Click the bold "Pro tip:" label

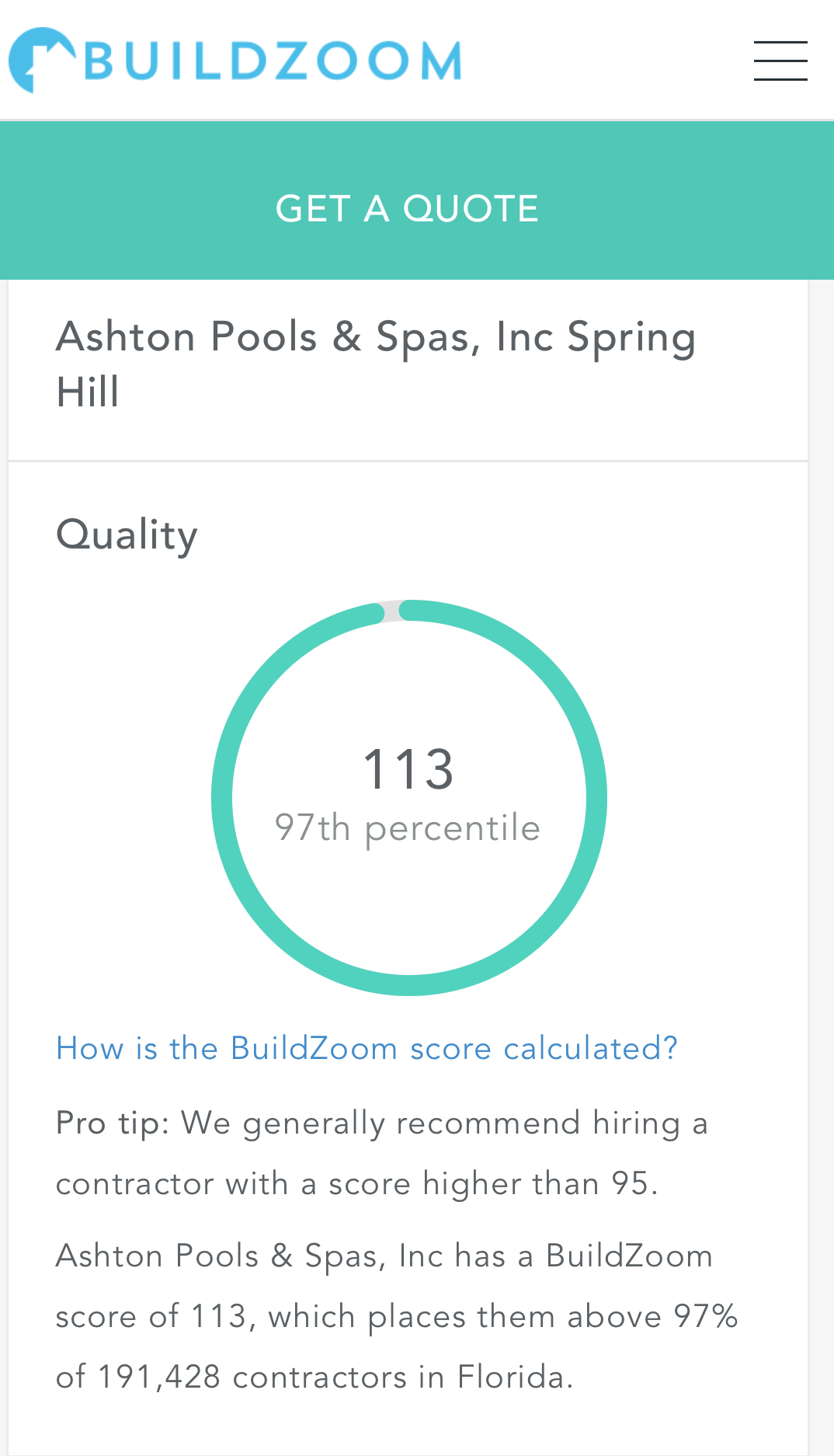[x=113, y=1123]
